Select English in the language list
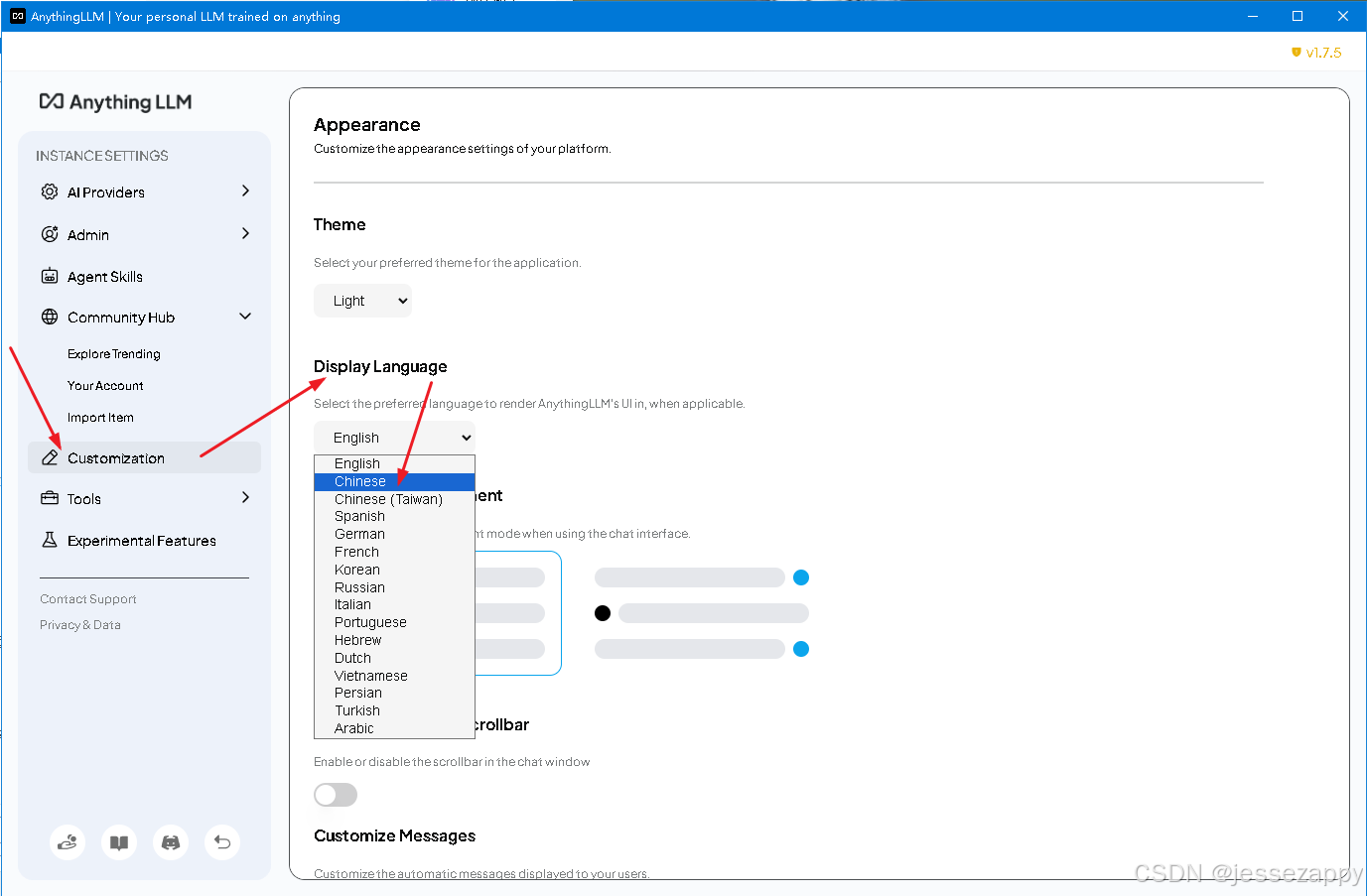Viewport: 1367px width, 896px height. pos(394,463)
